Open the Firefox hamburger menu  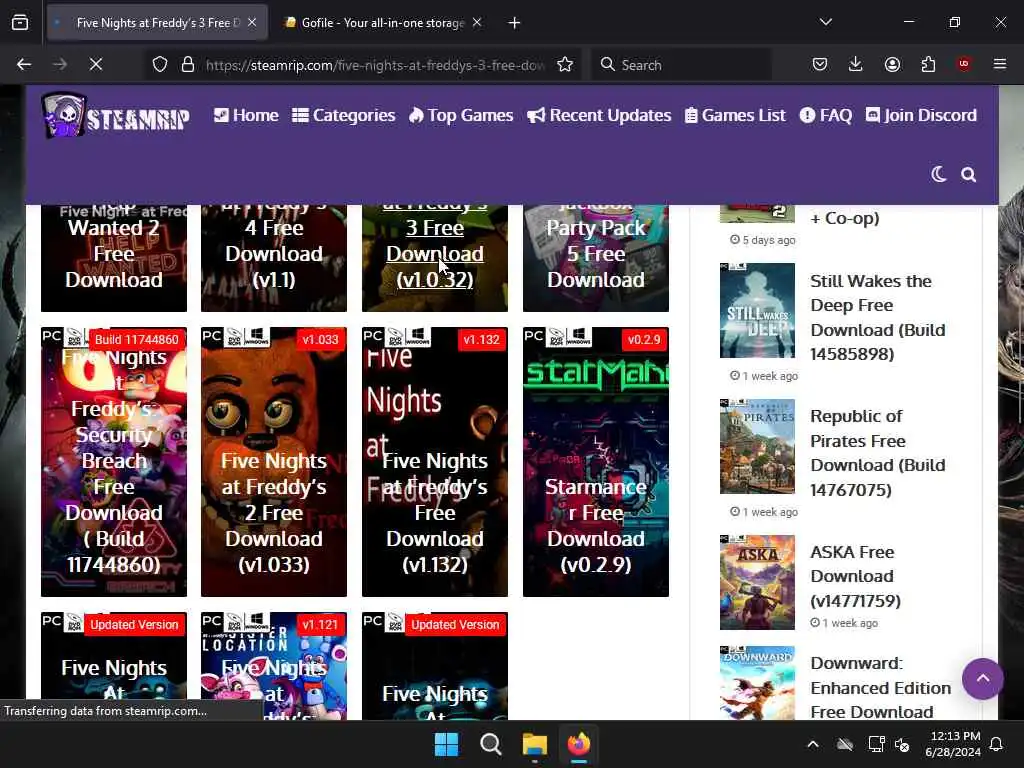(x=1000, y=64)
